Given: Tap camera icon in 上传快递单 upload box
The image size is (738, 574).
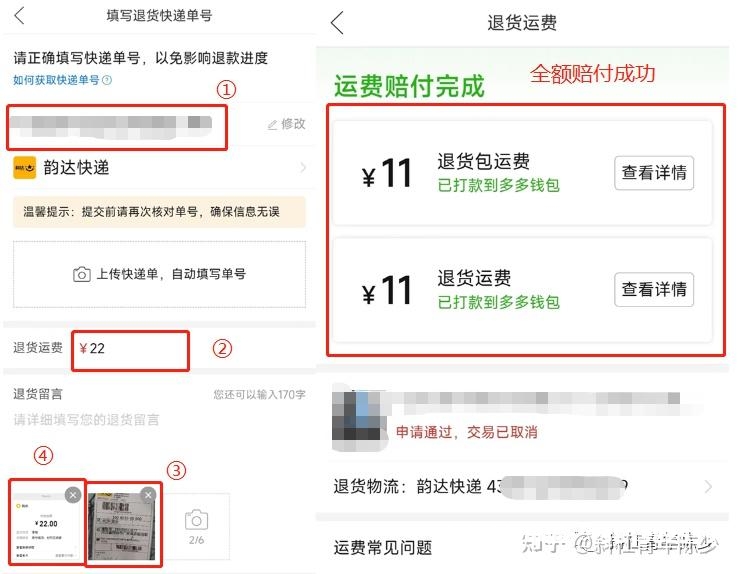Looking at the screenshot, I should pos(81,274).
